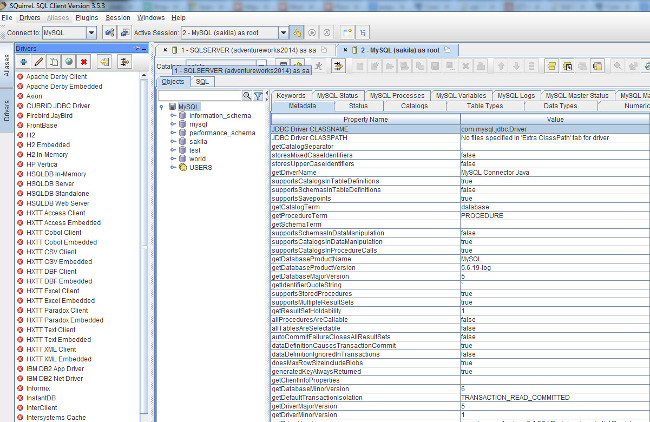650x422 pixels.
Task: Click the circular numbered icon in main toolbar
Action: click(x=327, y=32)
